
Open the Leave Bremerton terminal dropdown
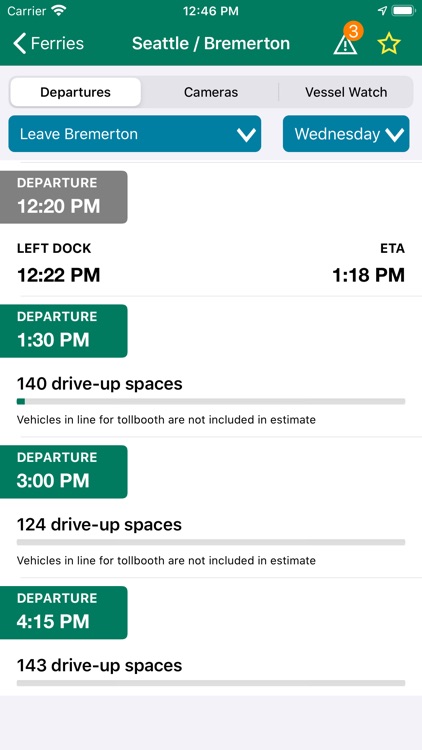135,134
